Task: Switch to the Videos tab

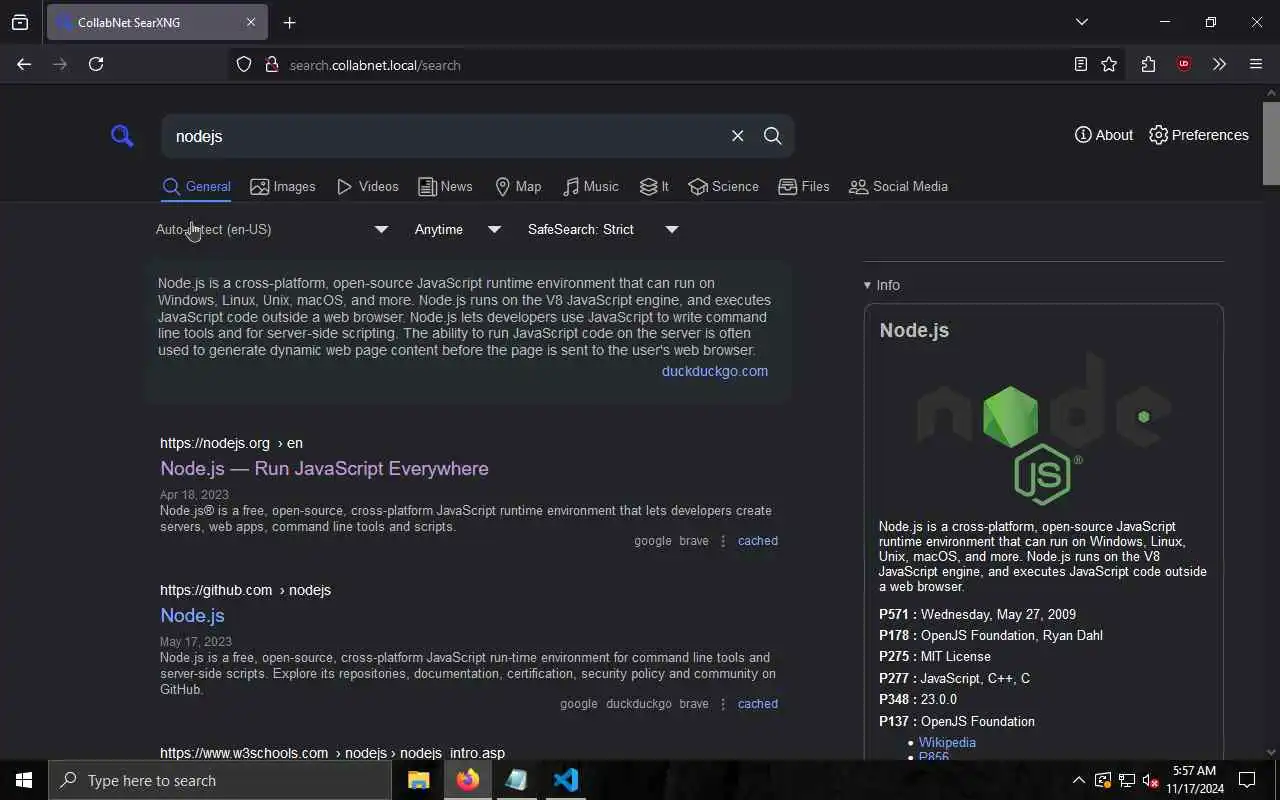Action: click(x=368, y=187)
